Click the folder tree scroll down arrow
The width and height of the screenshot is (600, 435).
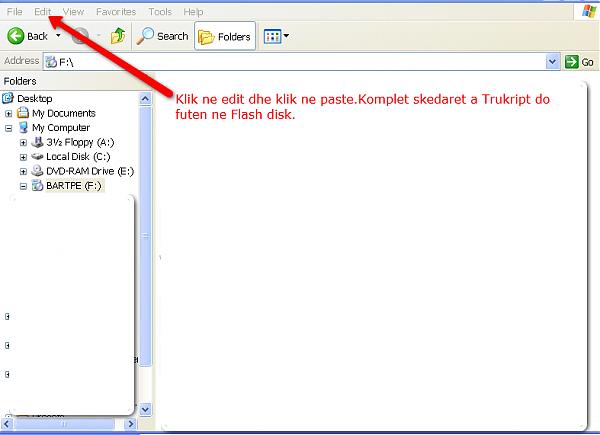tap(145, 410)
